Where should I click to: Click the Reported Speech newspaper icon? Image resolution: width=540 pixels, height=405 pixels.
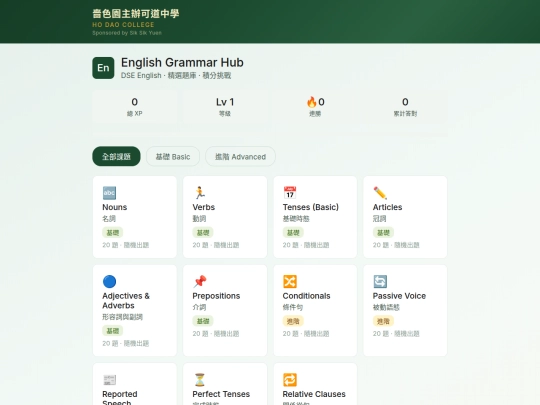tap(109, 380)
